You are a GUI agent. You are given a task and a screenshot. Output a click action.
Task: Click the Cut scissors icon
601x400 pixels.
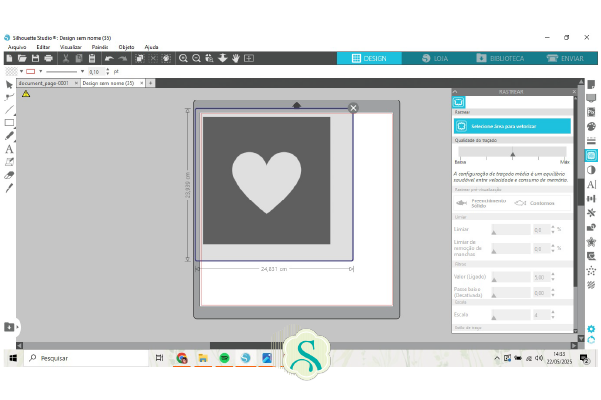tap(66, 58)
